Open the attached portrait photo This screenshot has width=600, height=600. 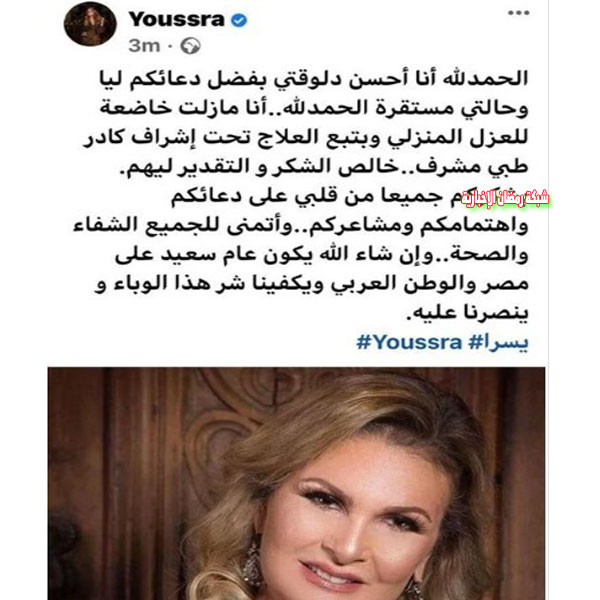(x=297, y=483)
